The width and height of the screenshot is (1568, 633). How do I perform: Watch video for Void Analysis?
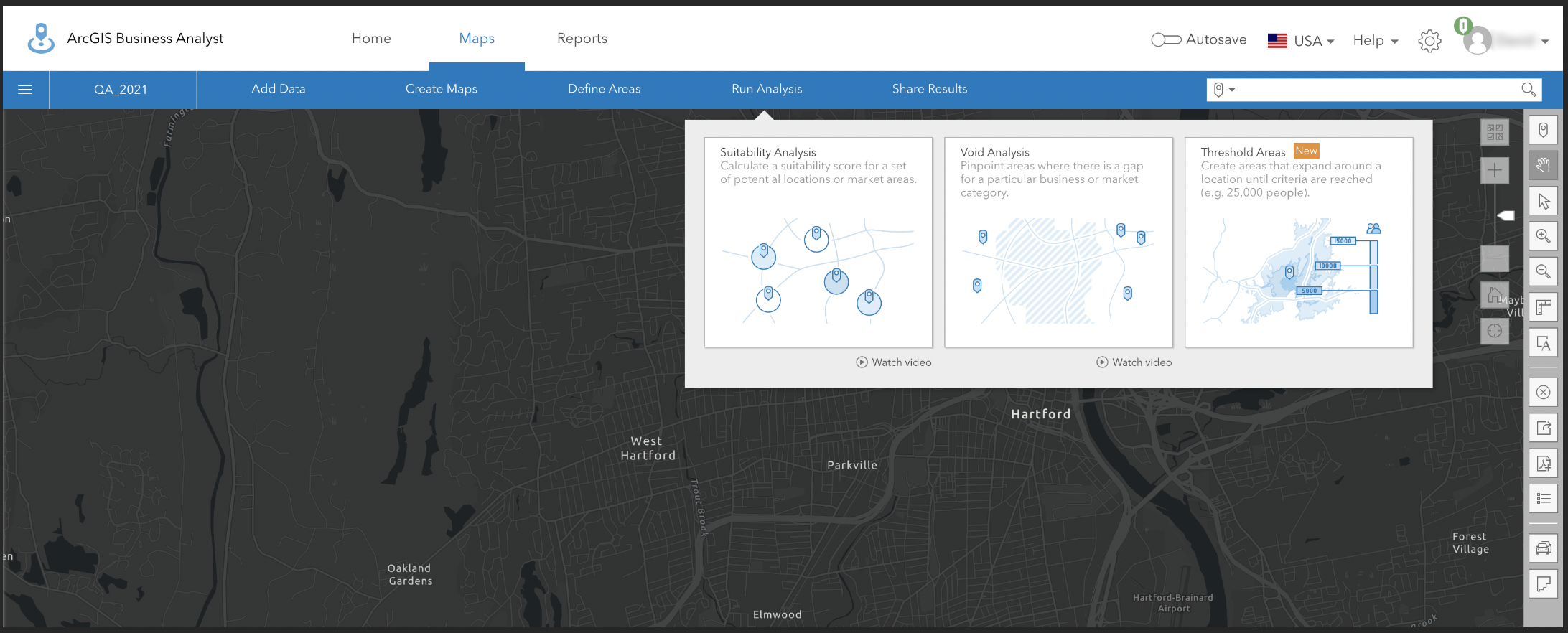(x=1134, y=362)
